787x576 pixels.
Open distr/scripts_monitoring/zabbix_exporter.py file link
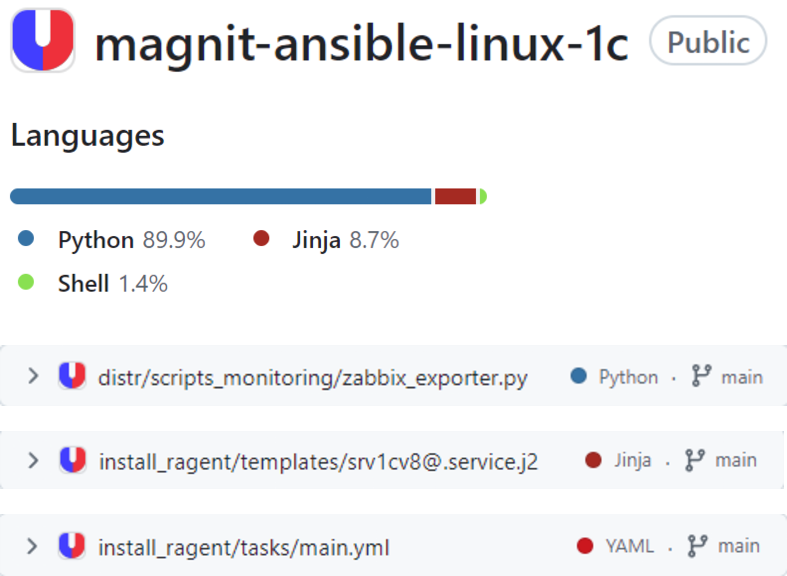click(313, 377)
